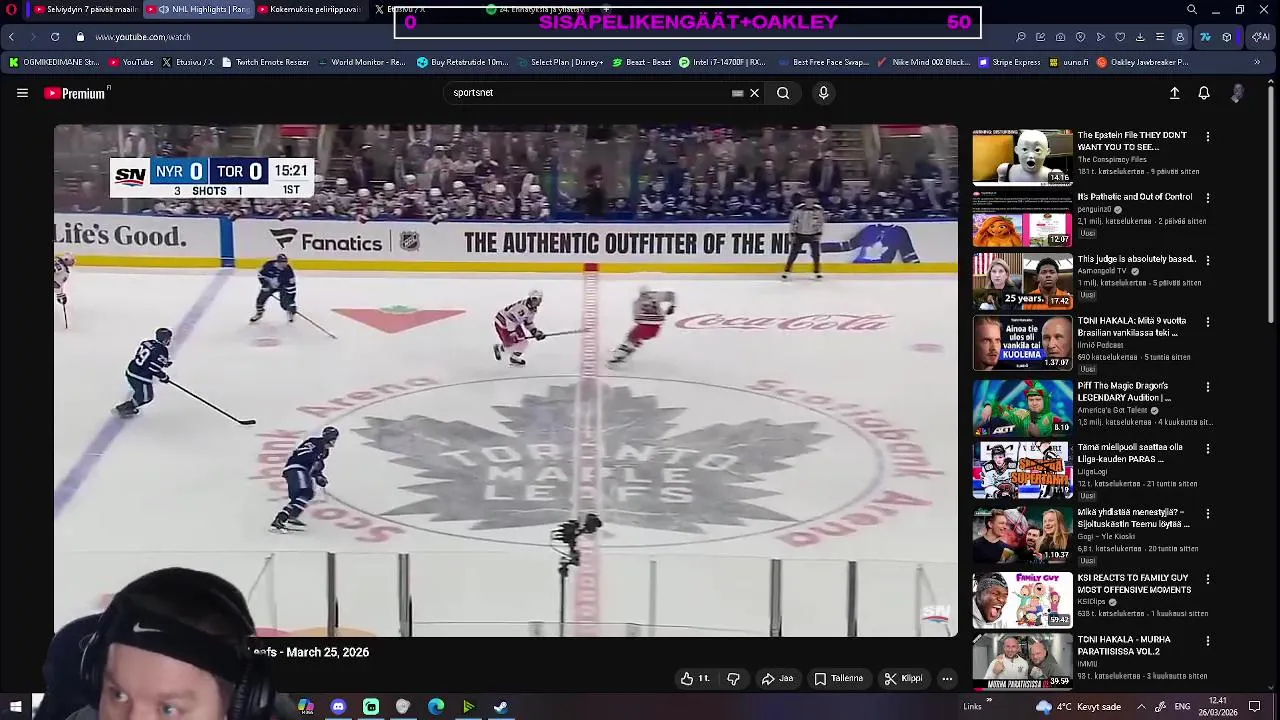Reload the page with refresh icon
Image resolution: width=1280 pixels, height=720 pixels.
[x=54, y=37]
